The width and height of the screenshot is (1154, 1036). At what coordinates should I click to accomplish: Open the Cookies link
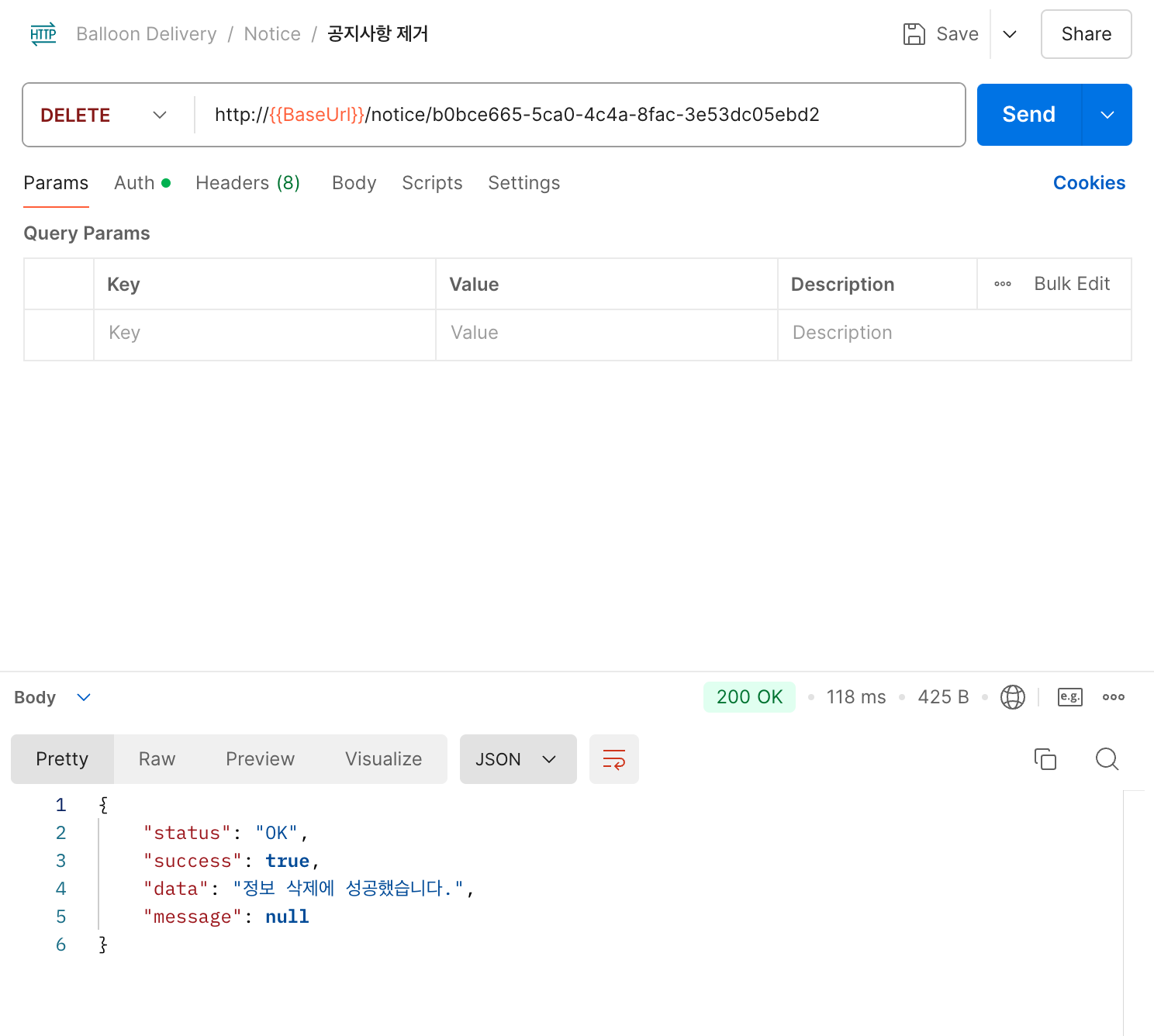(x=1088, y=183)
